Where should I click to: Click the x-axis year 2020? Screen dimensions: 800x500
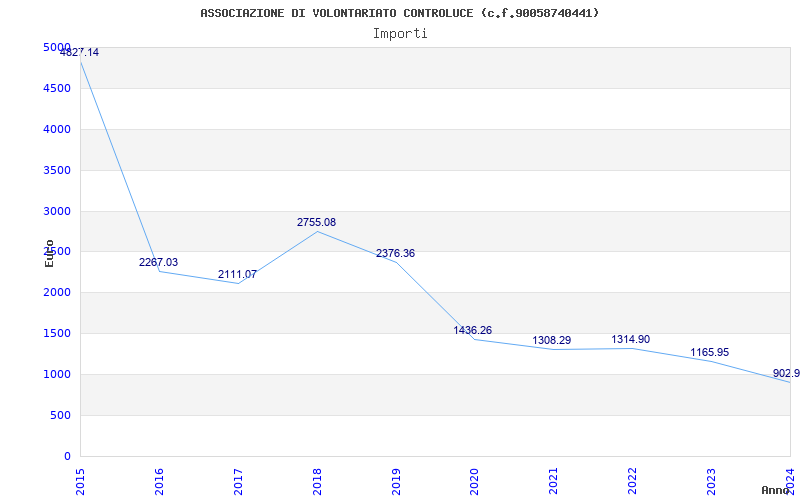474,482
